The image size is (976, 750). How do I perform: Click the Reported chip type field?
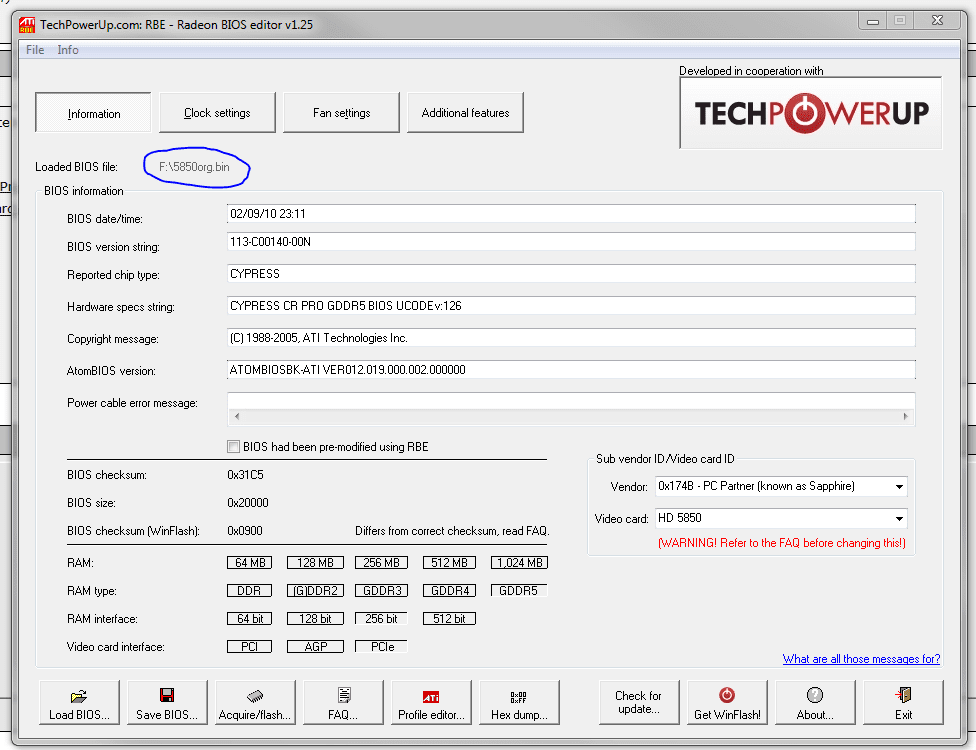click(571, 274)
